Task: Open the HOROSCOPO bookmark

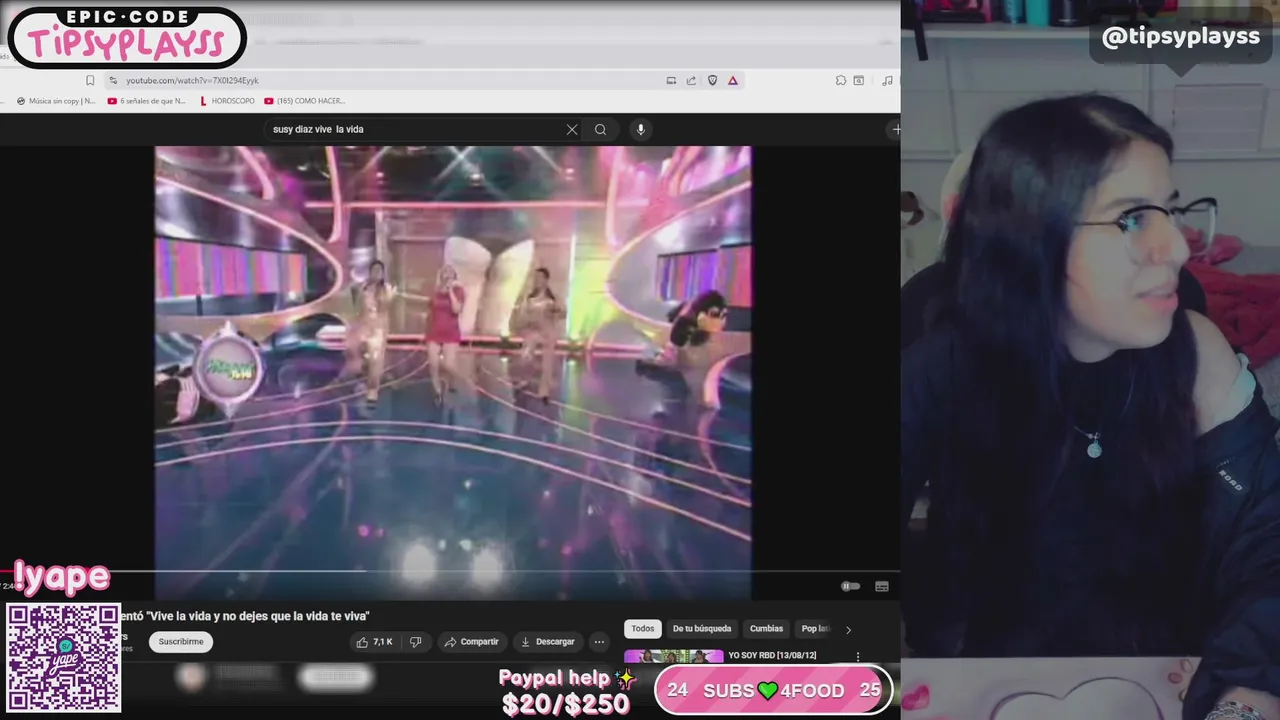Action: click(x=227, y=101)
